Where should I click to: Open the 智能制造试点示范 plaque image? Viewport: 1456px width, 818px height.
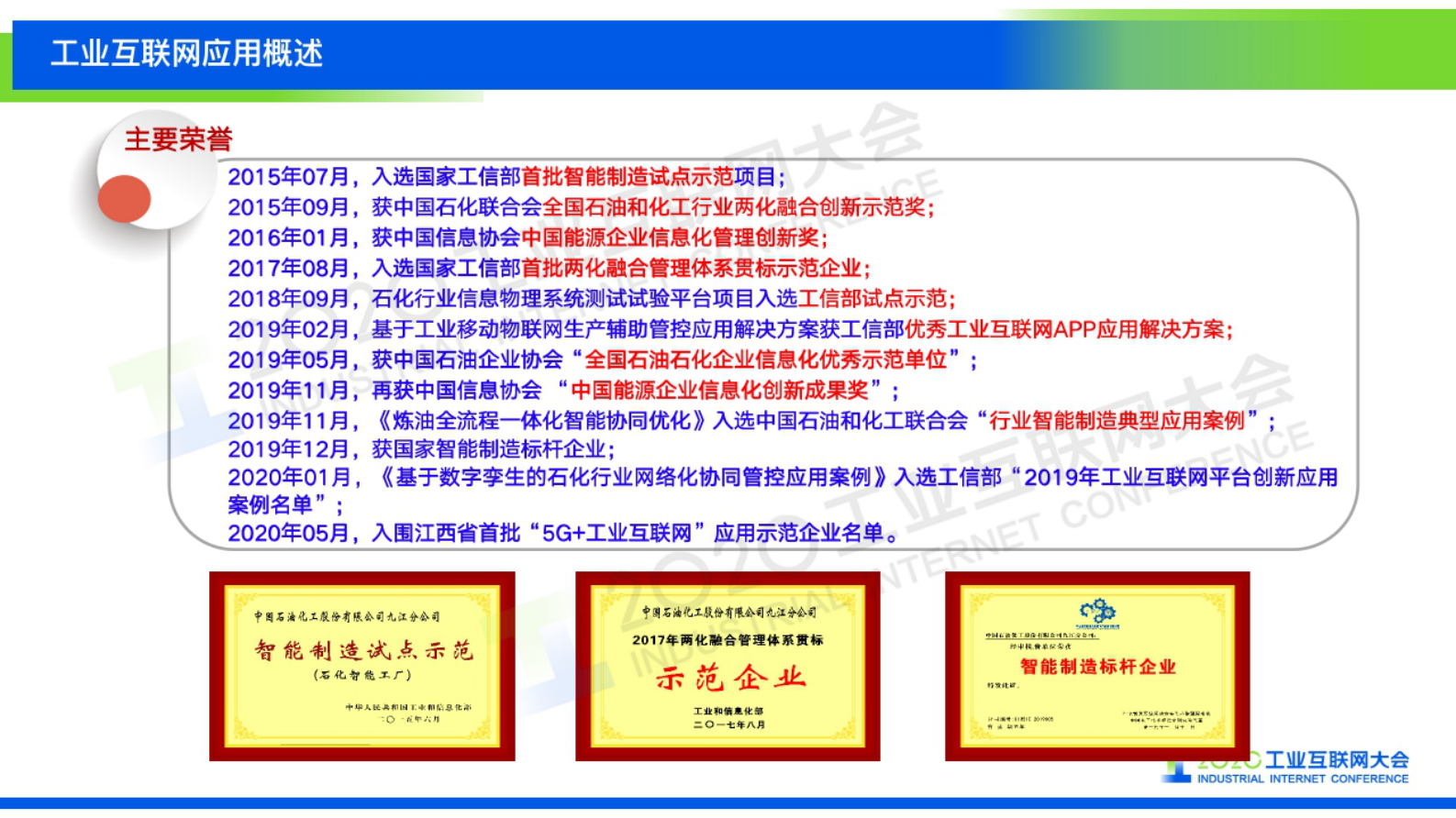click(362, 667)
